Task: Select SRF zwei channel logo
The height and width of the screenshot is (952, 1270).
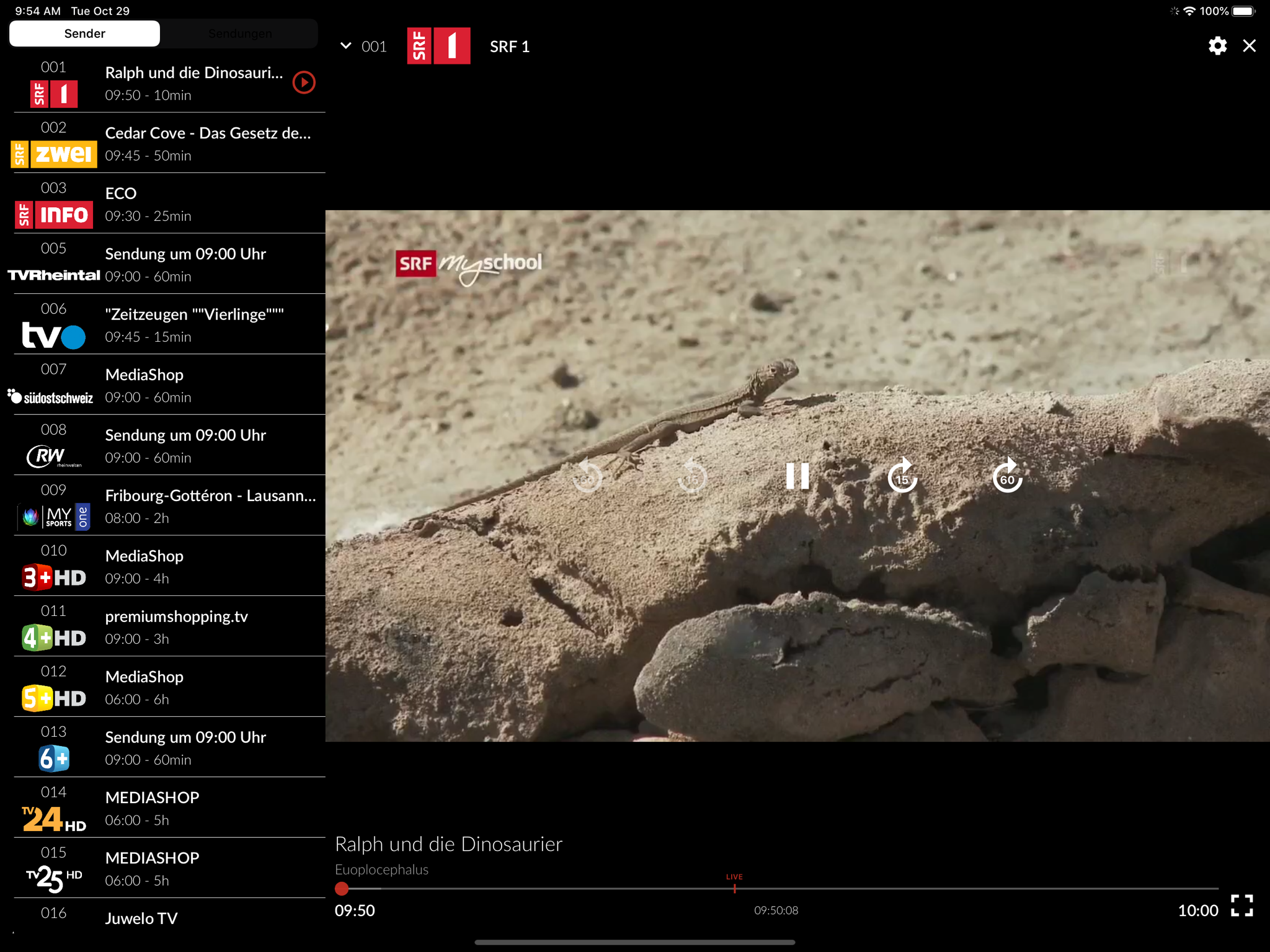Action: pyautogui.click(x=54, y=154)
